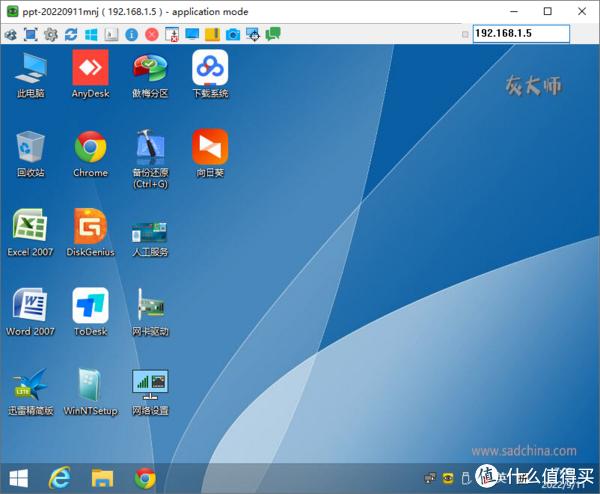Open 此电脑 desktop icon
This screenshot has height=494, width=600.
pos(31,75)
